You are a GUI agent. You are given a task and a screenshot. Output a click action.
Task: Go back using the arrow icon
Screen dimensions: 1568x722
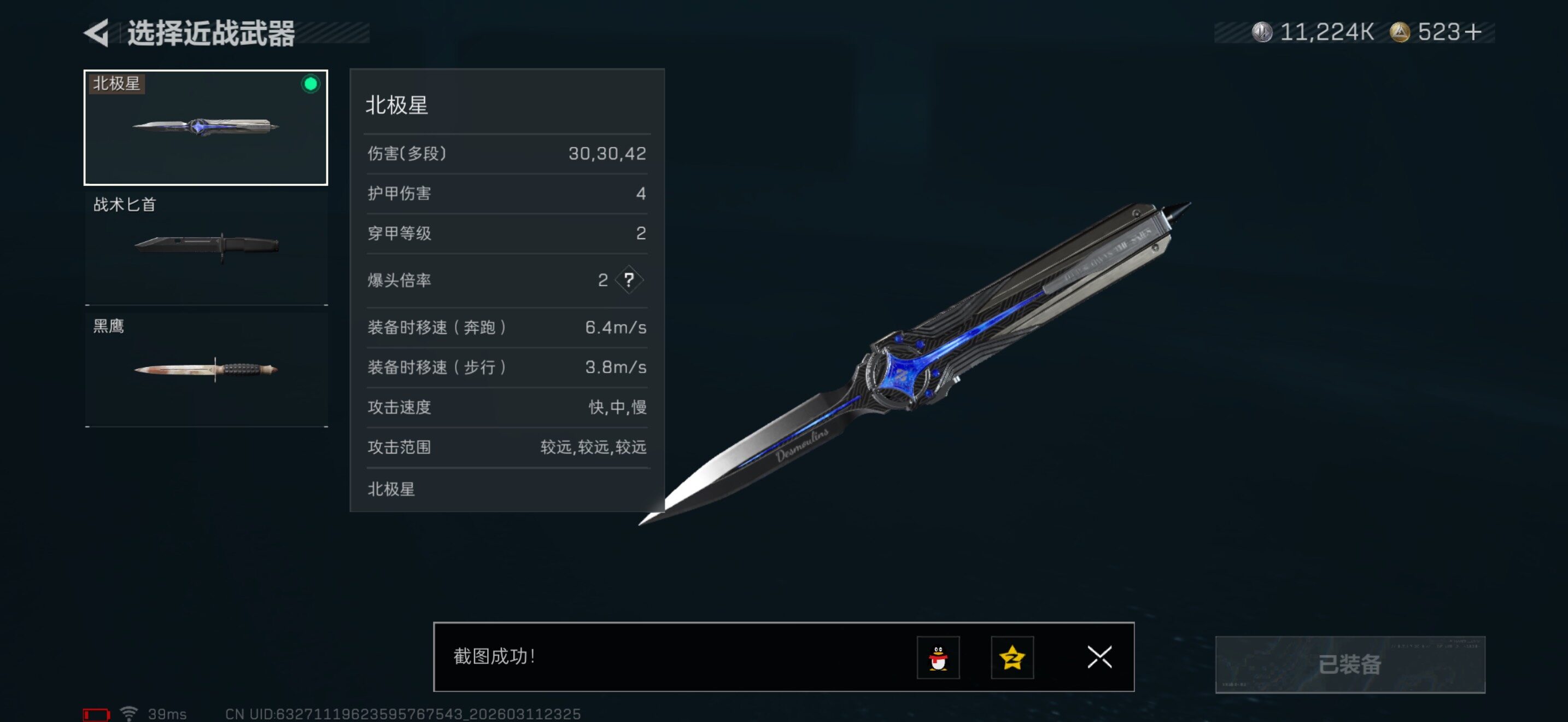pos(96,32)
